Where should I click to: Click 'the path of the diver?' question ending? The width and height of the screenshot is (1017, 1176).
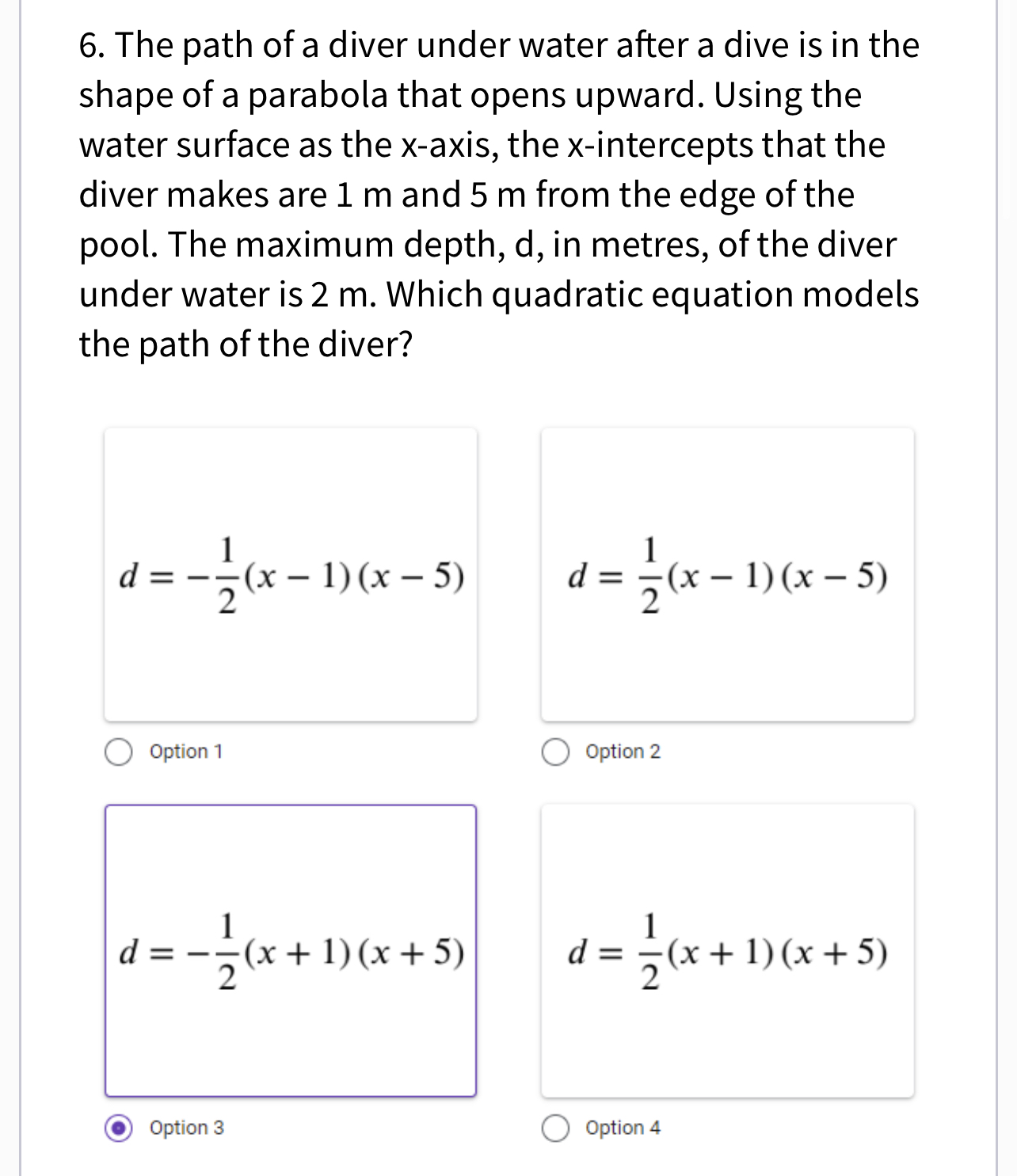[x=246, y=344]
